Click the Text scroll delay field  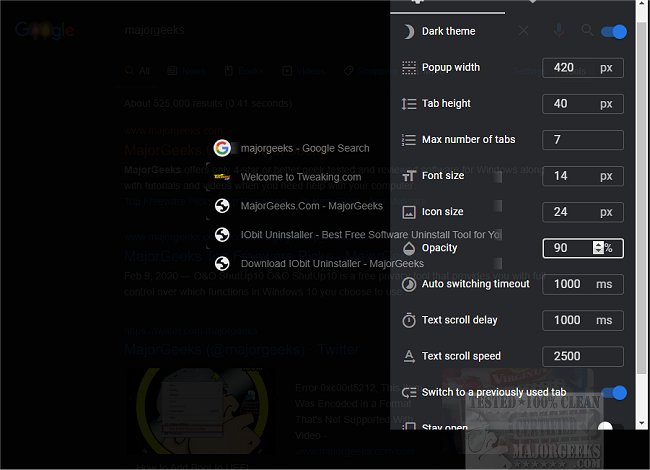(583, 320)
